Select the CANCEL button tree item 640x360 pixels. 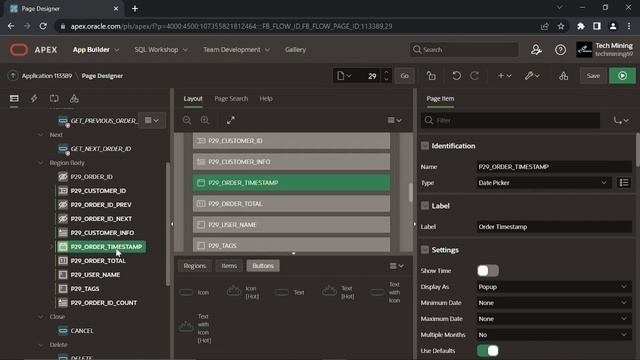tap(82, 331)
